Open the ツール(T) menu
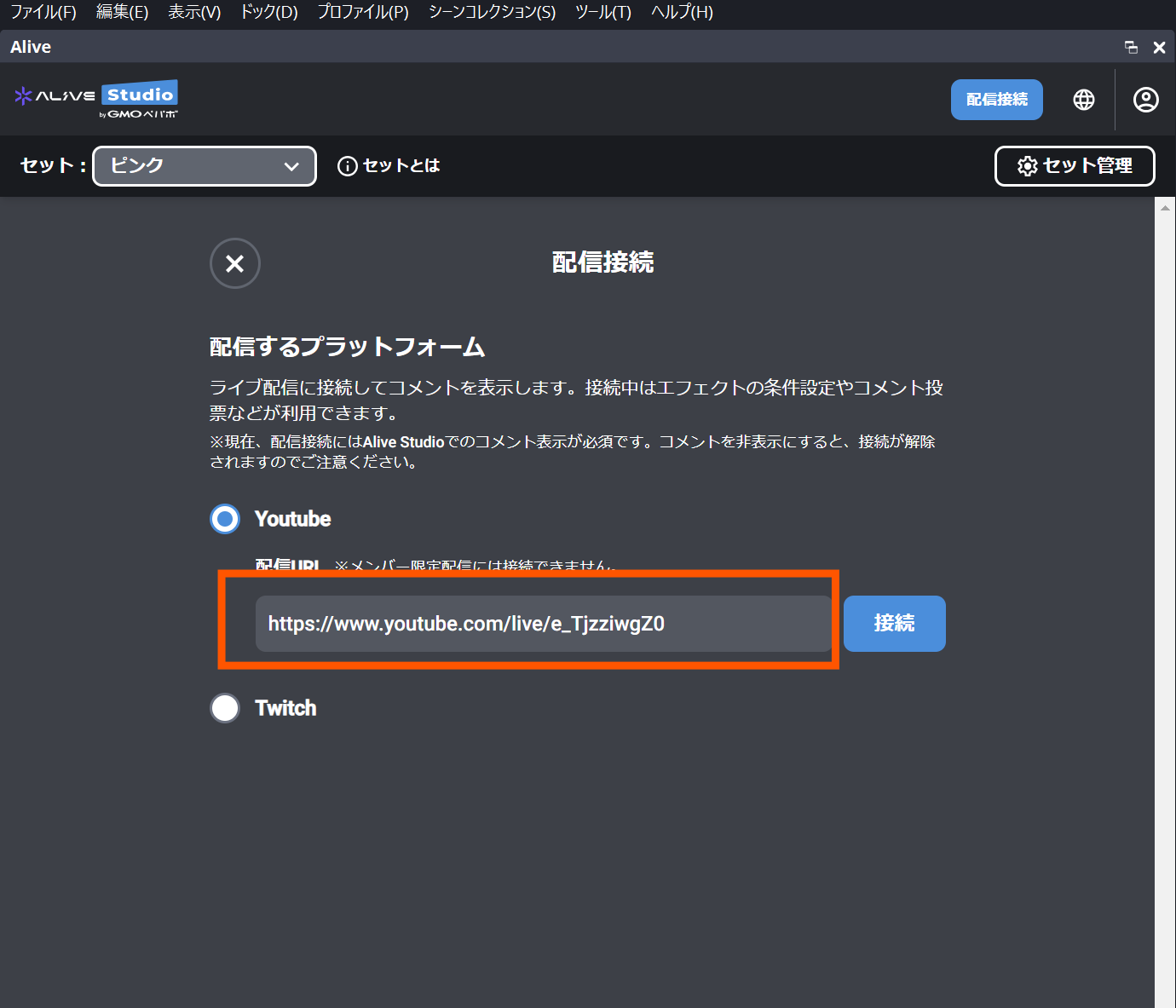 click(x=602, y=12)
